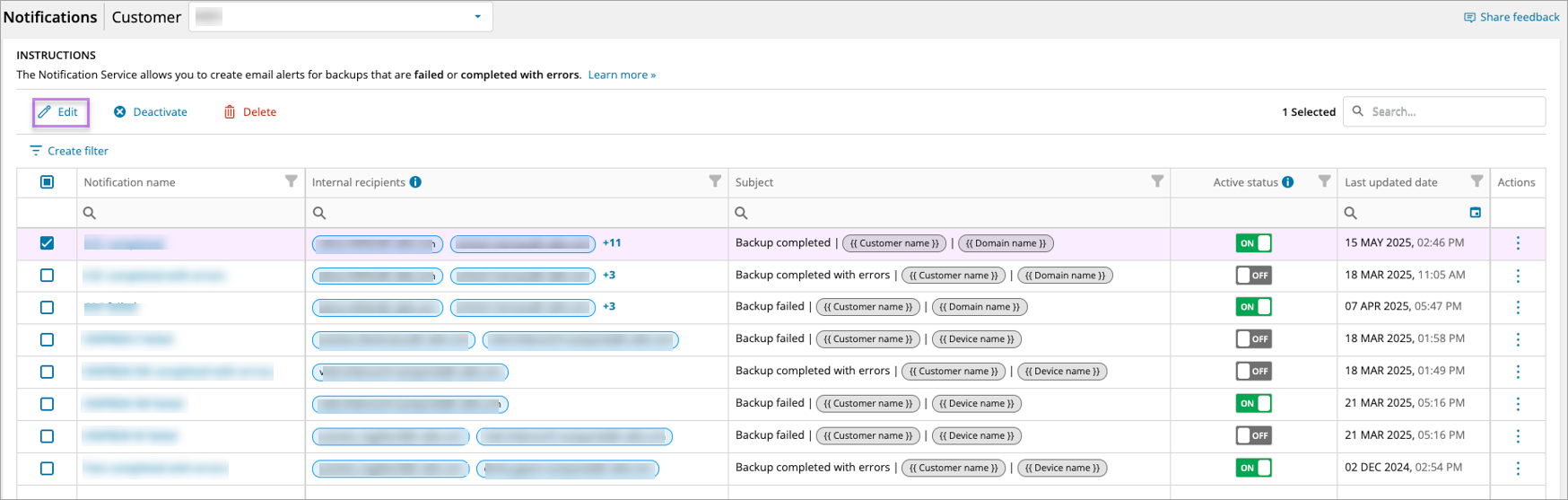
Task: Open Active status column filter icon
Action: pyautogui.click(x=1324, y=181)
